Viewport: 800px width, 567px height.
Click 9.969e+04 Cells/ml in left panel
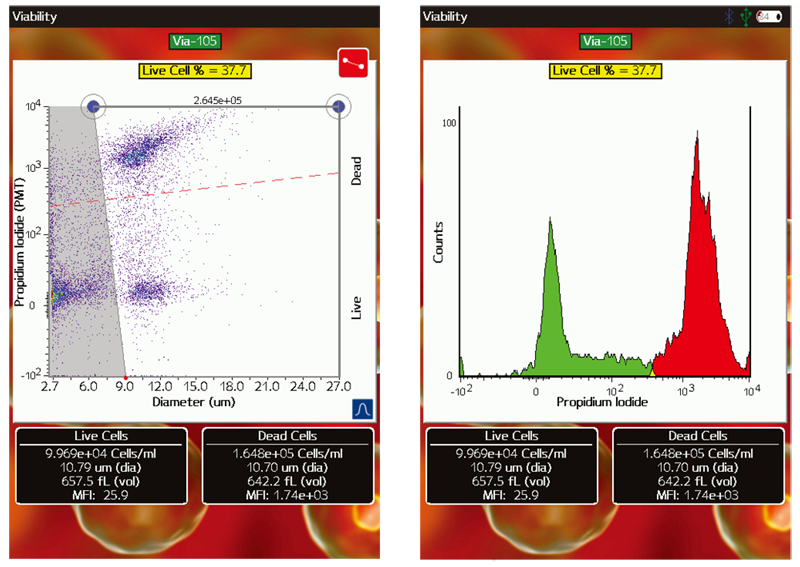point(101,453)
